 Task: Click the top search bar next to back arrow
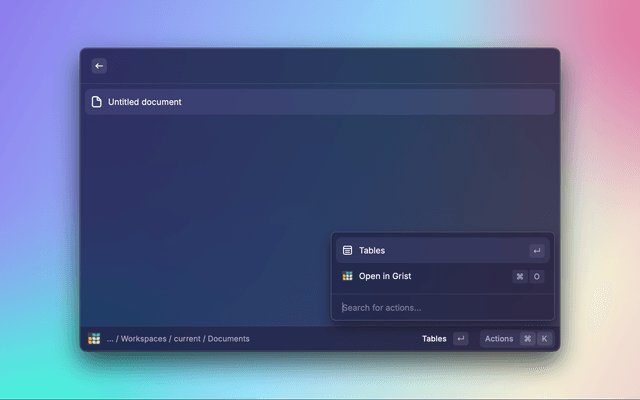(x=330, y=66)
